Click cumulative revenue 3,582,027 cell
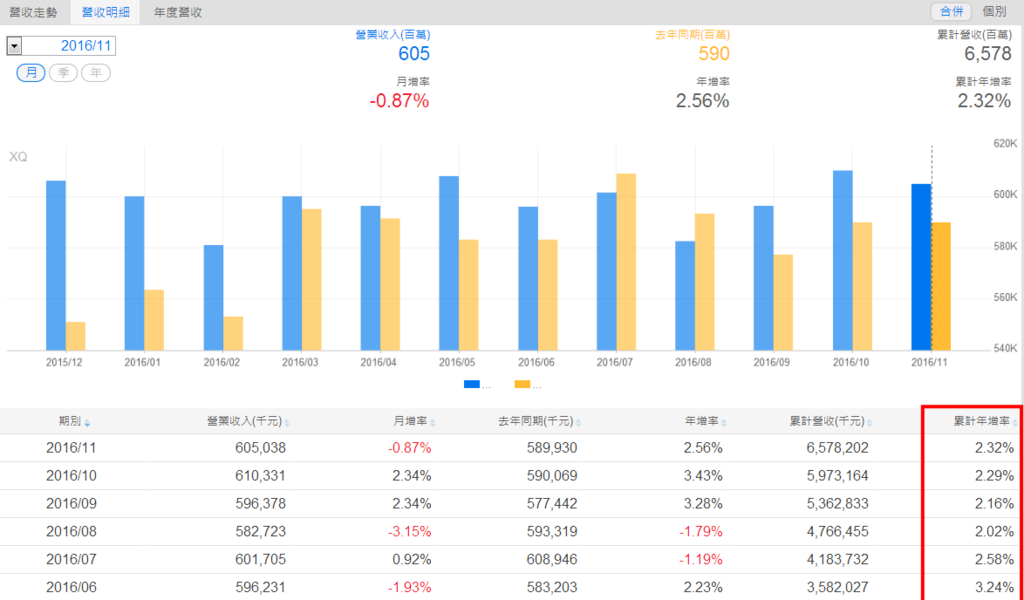 tap(838, 588)
